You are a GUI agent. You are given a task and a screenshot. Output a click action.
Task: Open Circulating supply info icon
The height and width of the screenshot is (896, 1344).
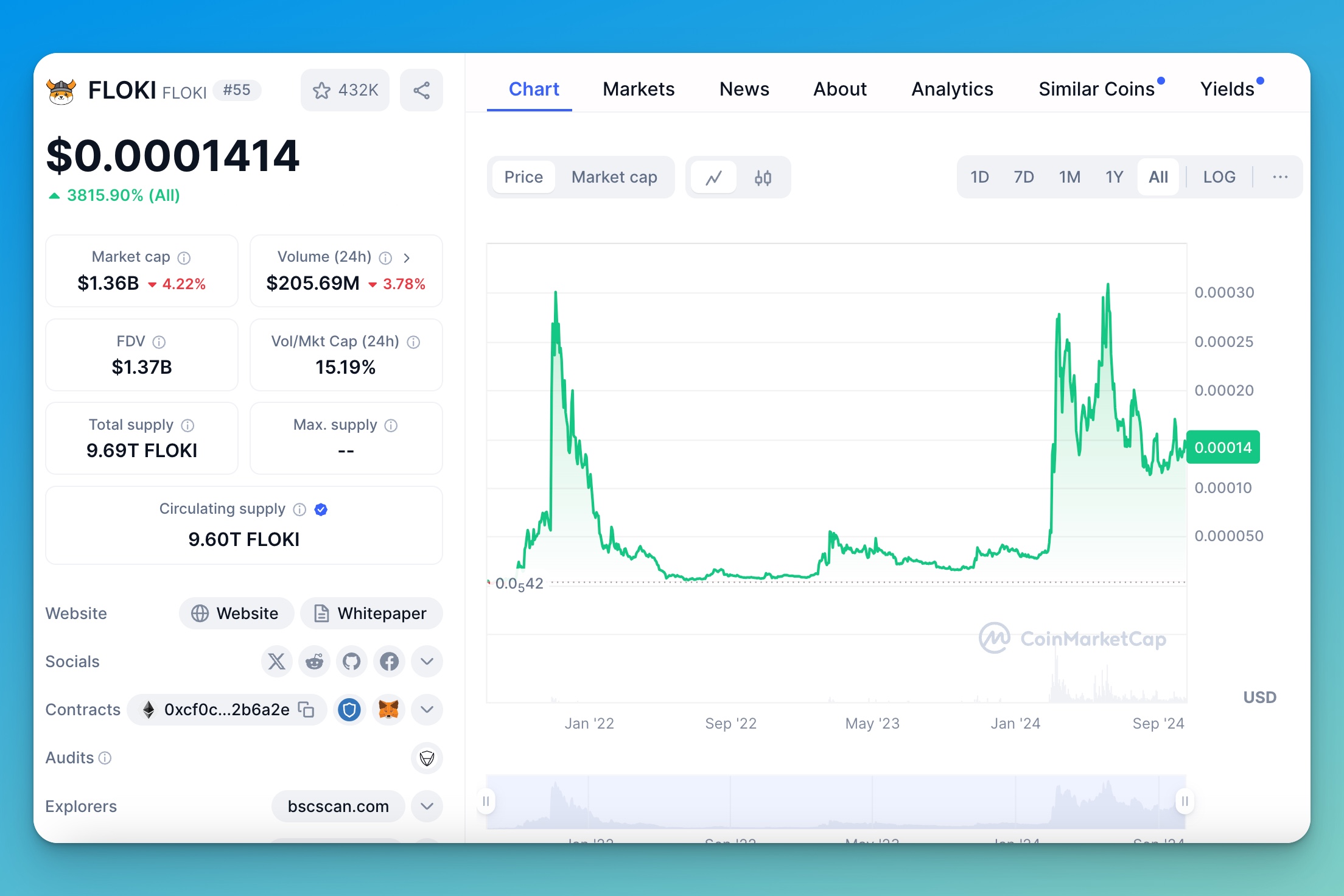299,509
